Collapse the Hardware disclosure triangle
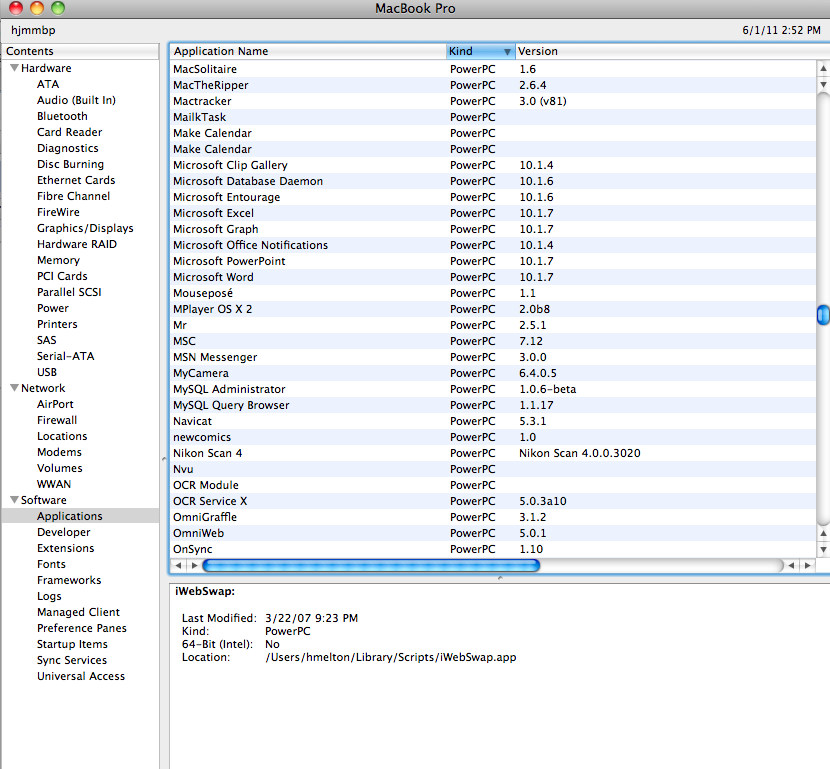This screenshot has height=769, width=830. [x=14, y=68]
